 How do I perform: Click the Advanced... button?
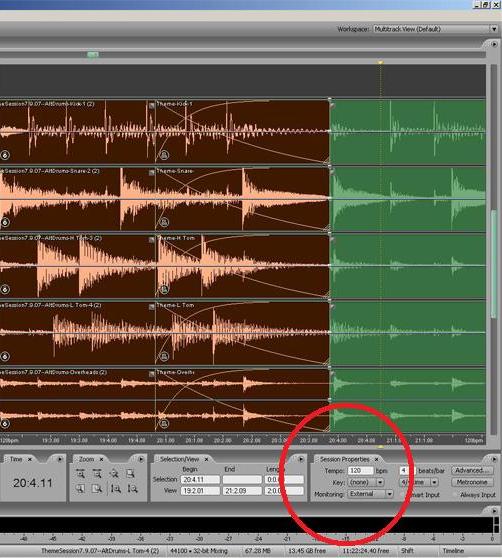[472, 470]
